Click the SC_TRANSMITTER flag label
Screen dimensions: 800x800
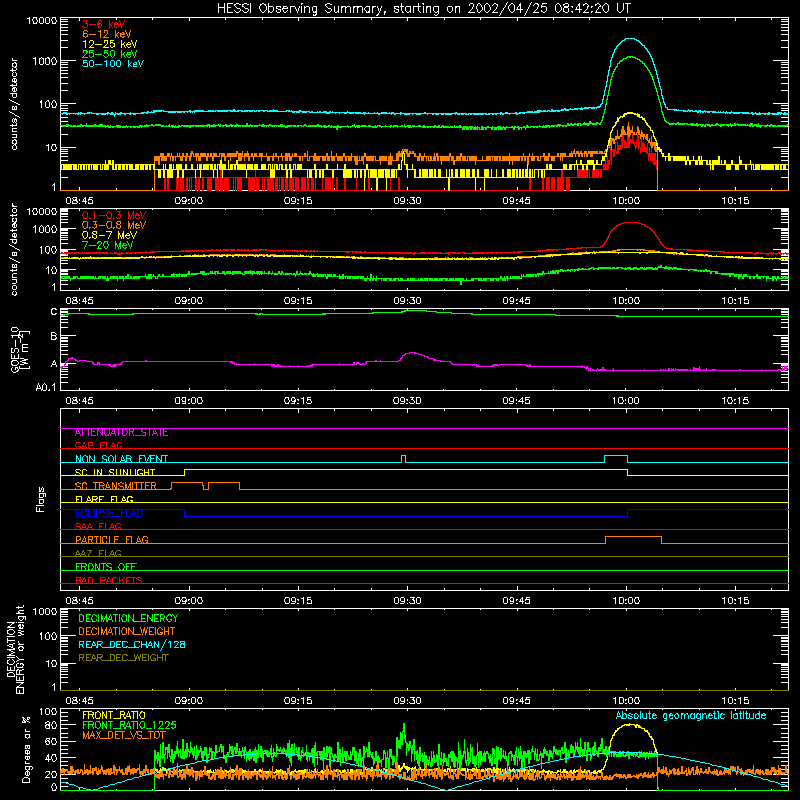(x=116, y=485)
